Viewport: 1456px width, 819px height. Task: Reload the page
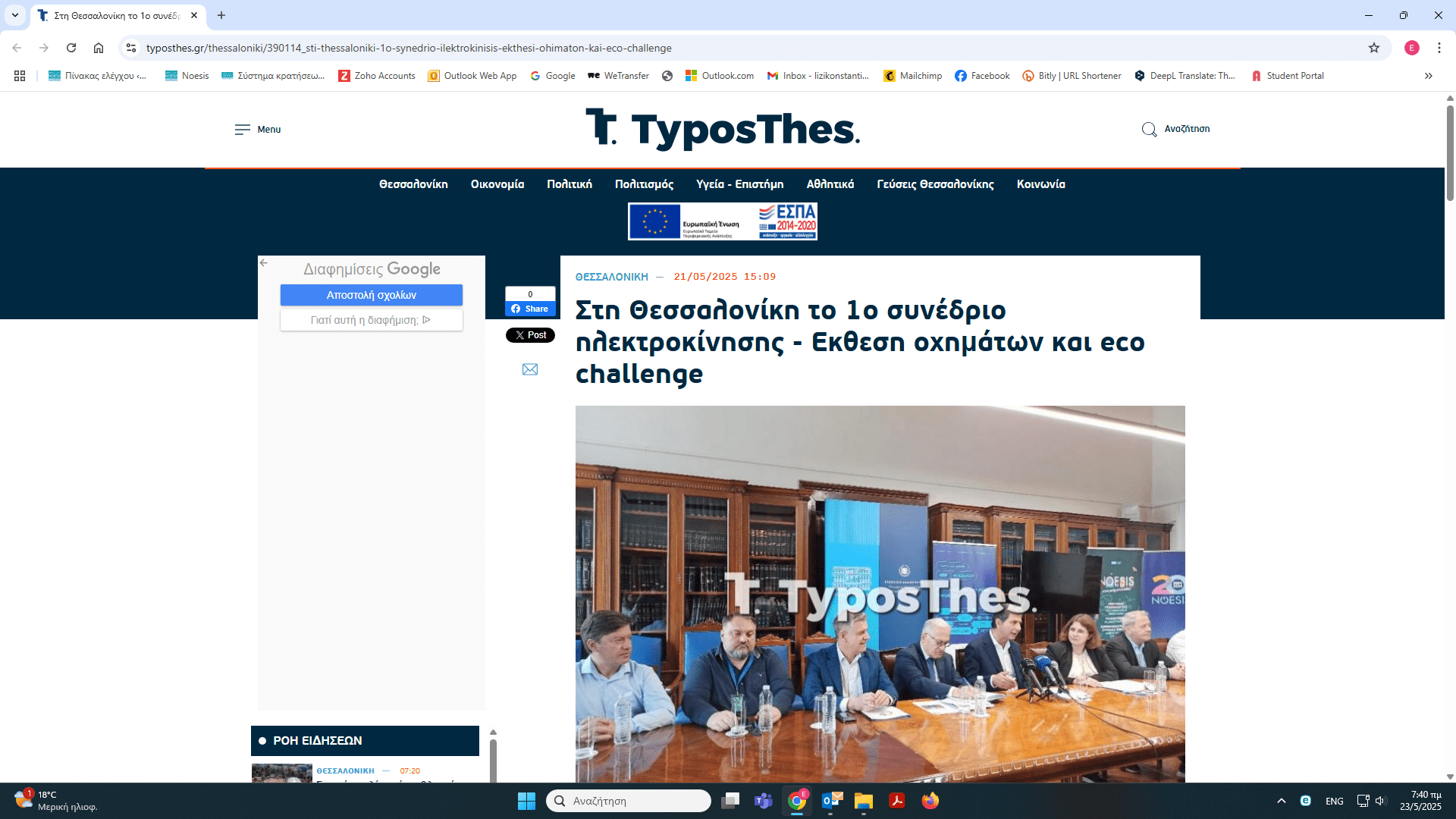click(x=71, y=48)
